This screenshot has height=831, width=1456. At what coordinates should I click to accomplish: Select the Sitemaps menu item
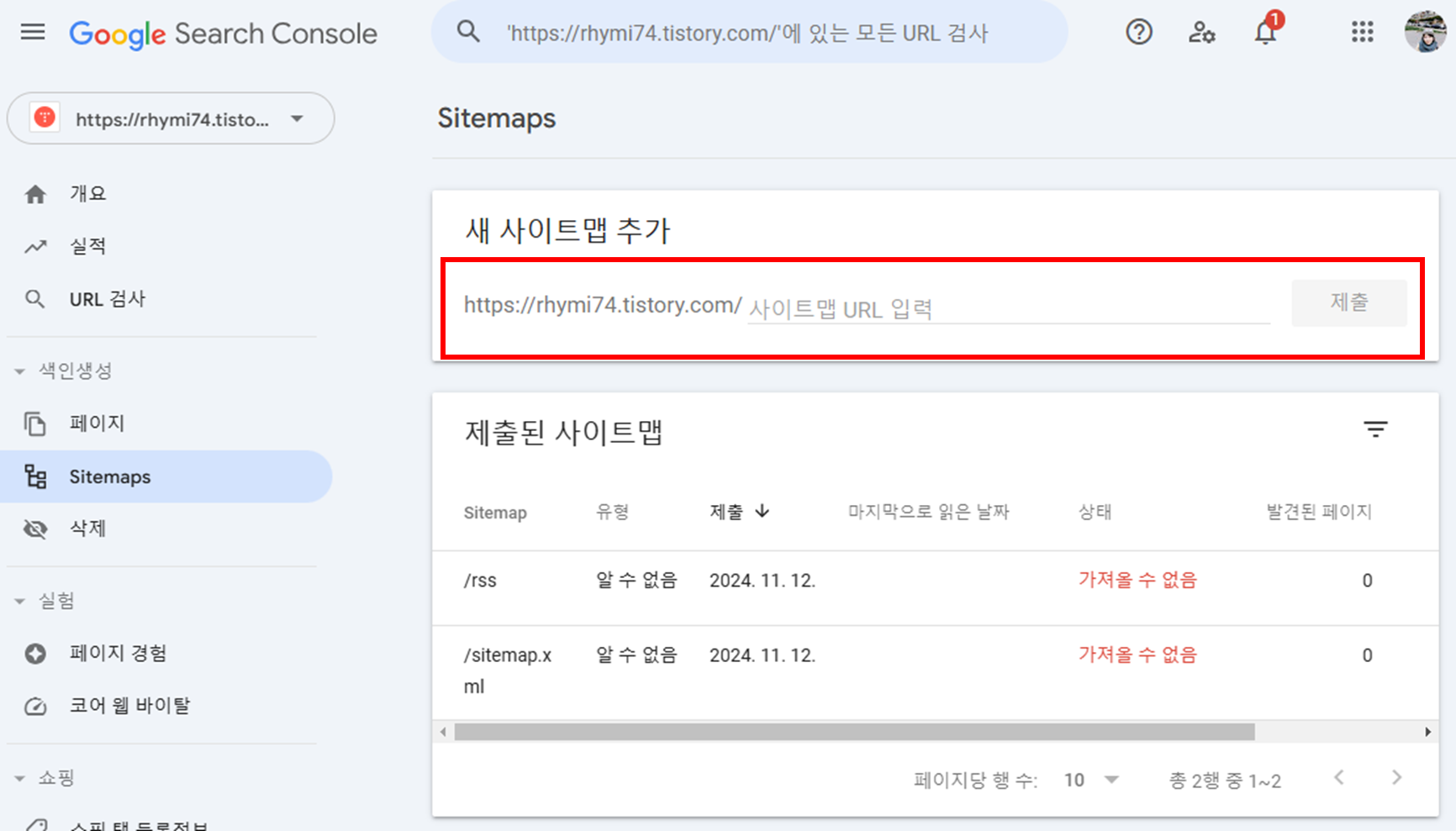tap(166, 476)
